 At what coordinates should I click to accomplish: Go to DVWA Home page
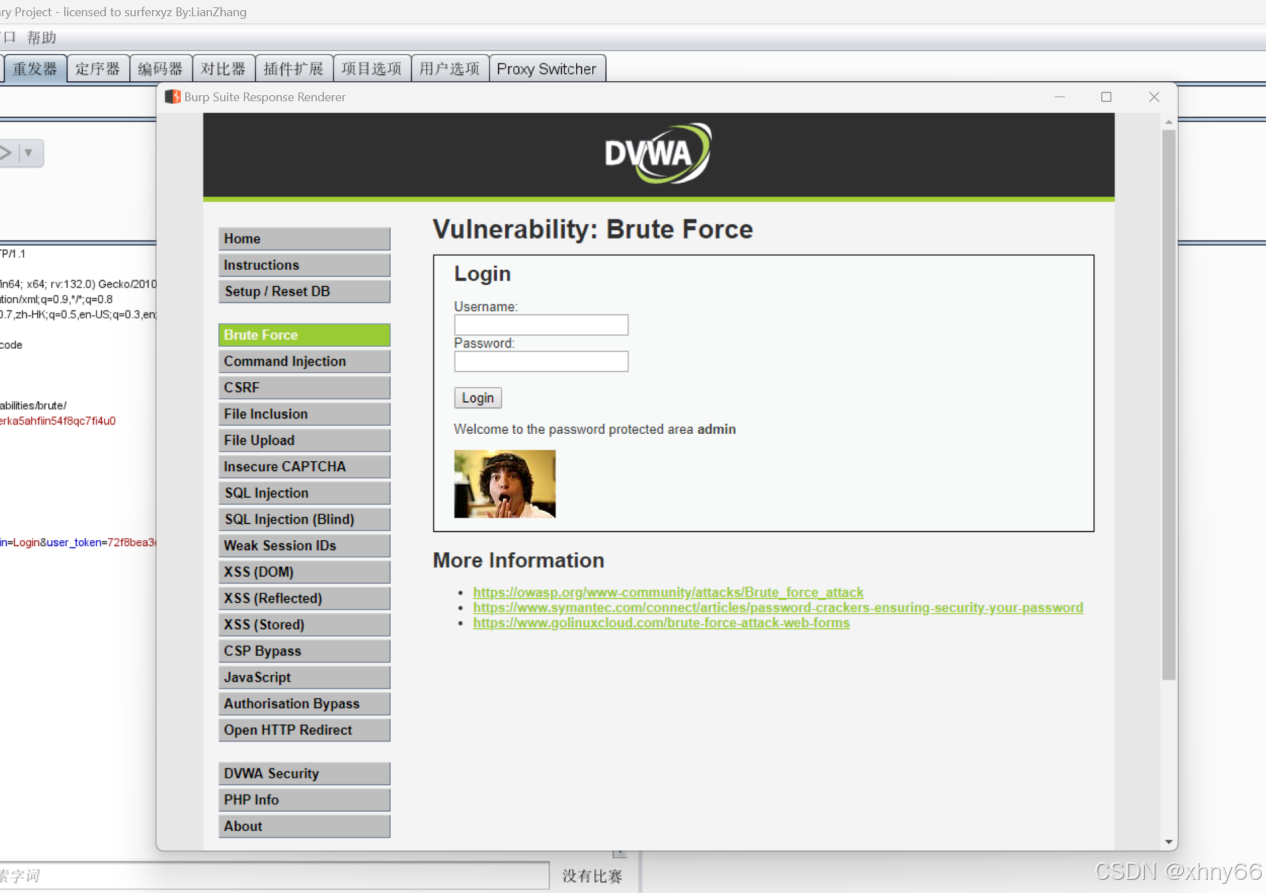pos(304,239)
